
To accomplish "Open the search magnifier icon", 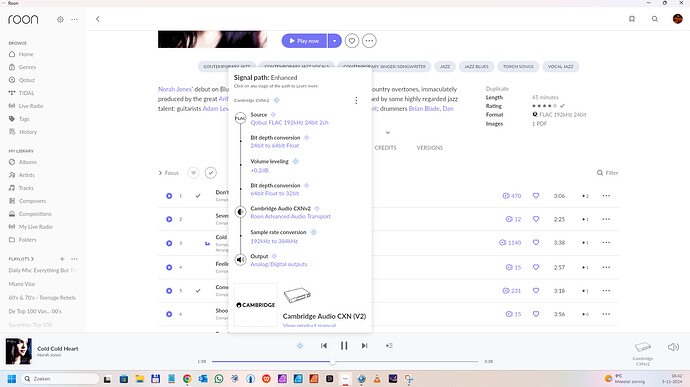I will coord(655,19).
